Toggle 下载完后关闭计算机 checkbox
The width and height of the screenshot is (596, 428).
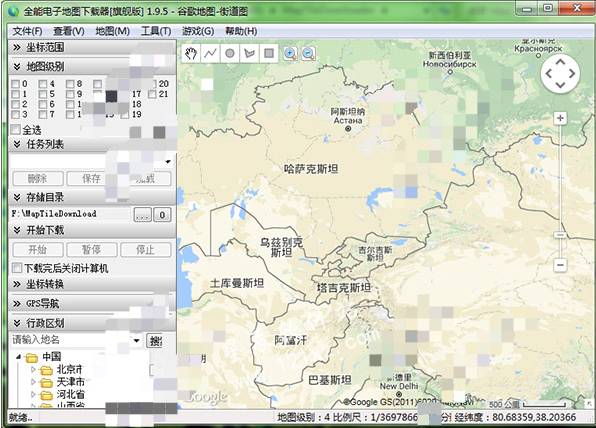[x=17, y=268]
